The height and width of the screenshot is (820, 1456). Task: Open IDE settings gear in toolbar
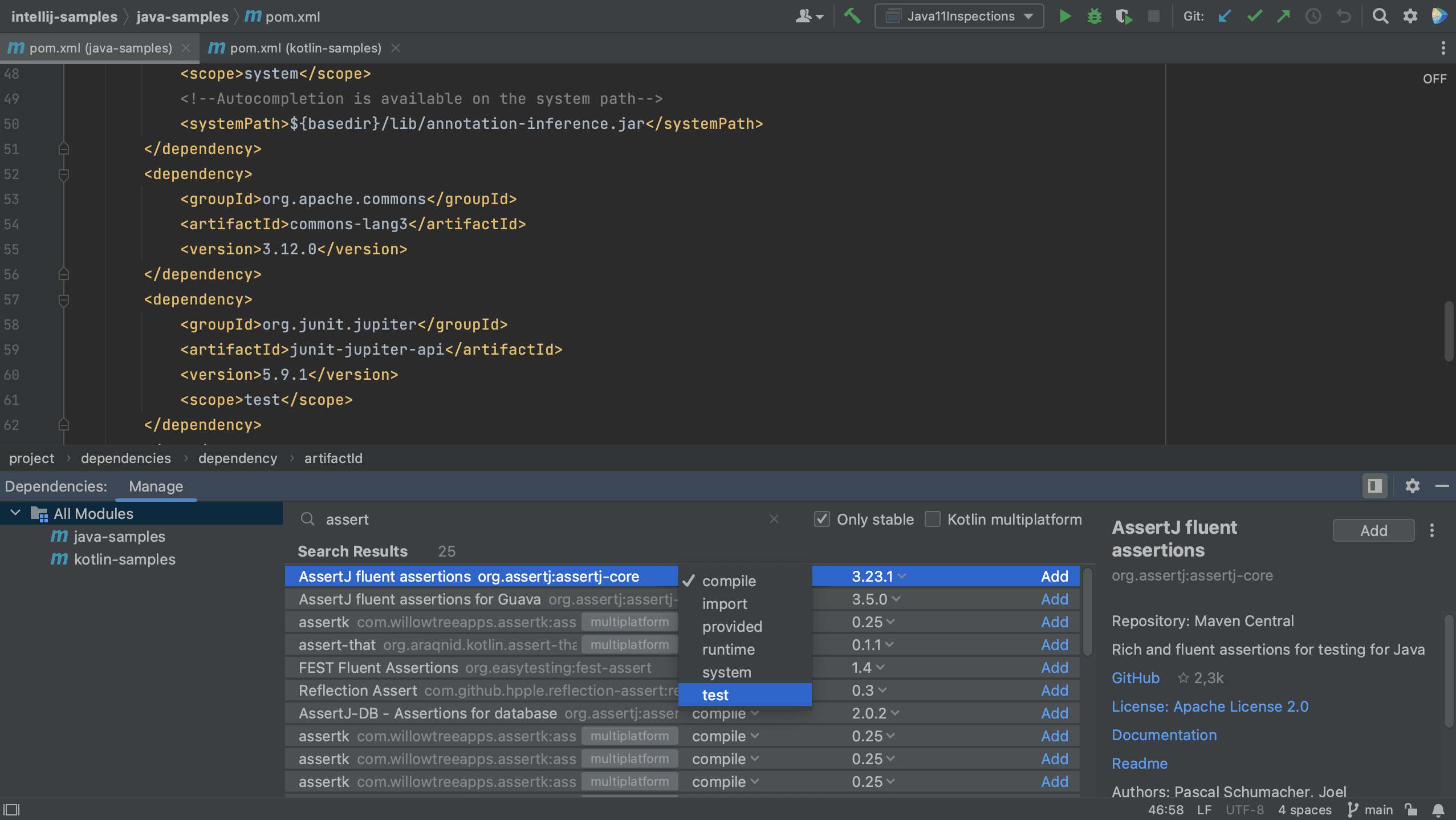tap(1410, 16)
